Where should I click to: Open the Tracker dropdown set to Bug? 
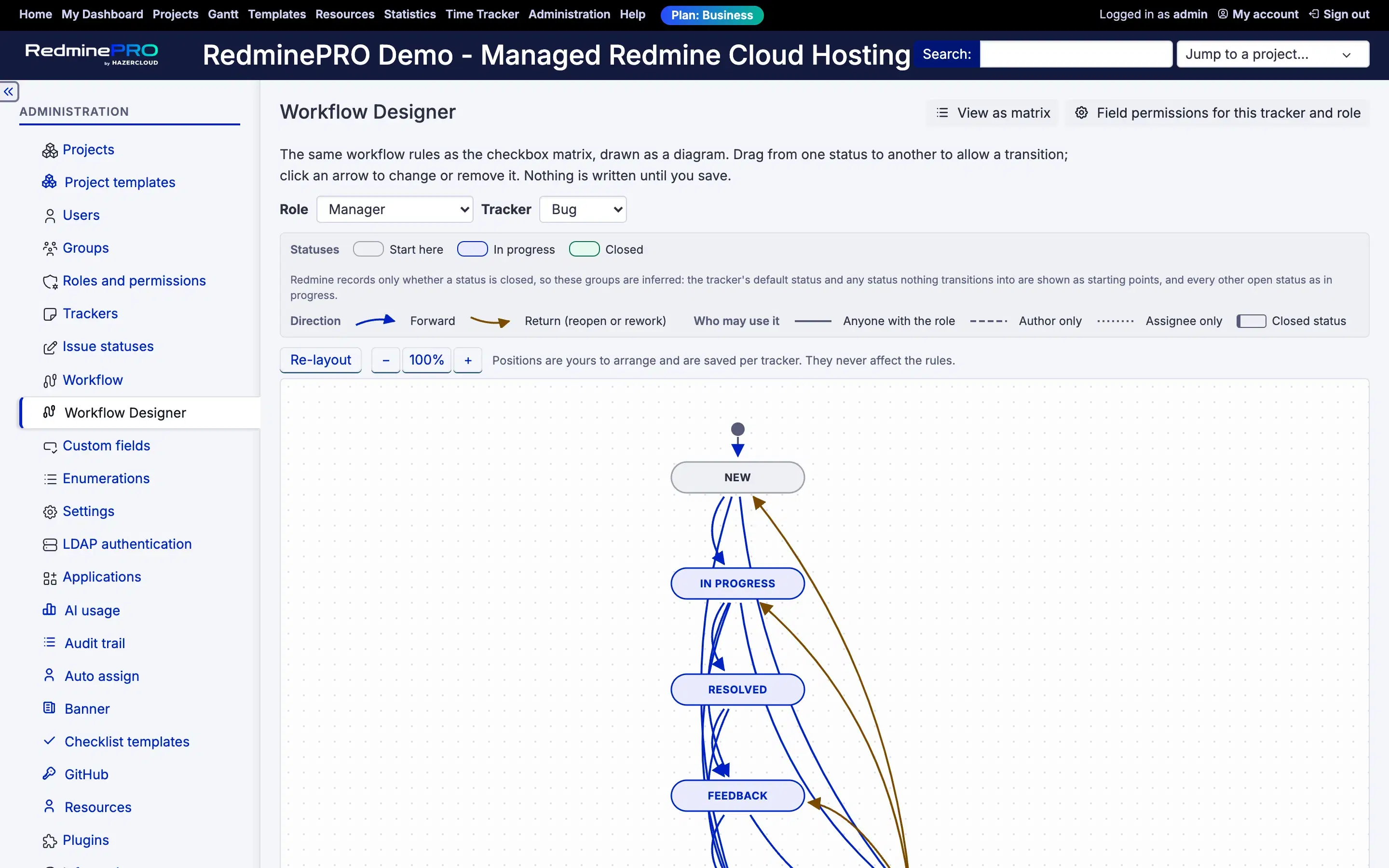[x=583, y=210]
